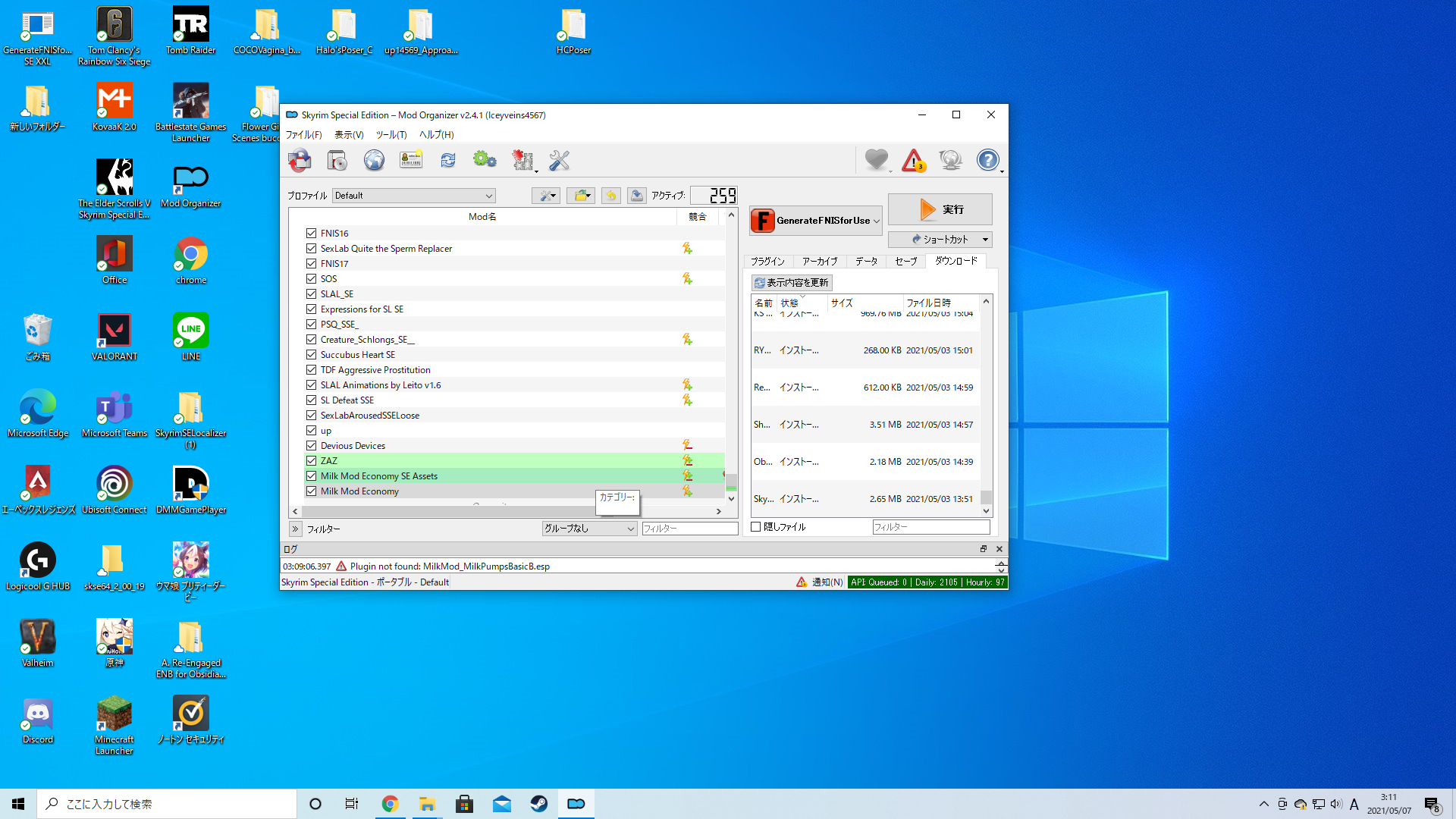Image resolution: width=1456 pixels, height=819 pixels.
Task: Show hidden system tray icons
Action: click(x=1263, y=804)
